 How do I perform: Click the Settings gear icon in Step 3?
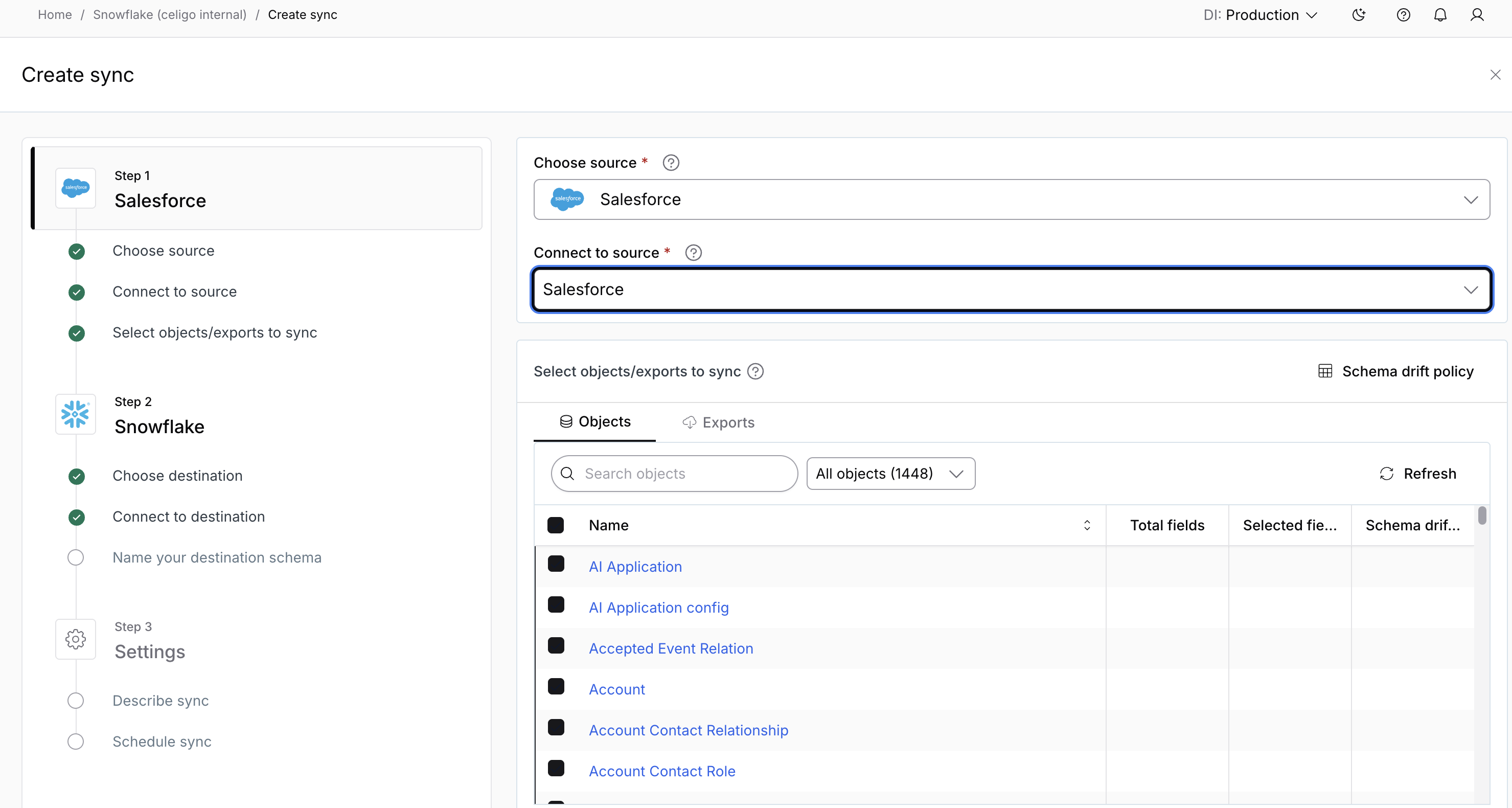76,639
